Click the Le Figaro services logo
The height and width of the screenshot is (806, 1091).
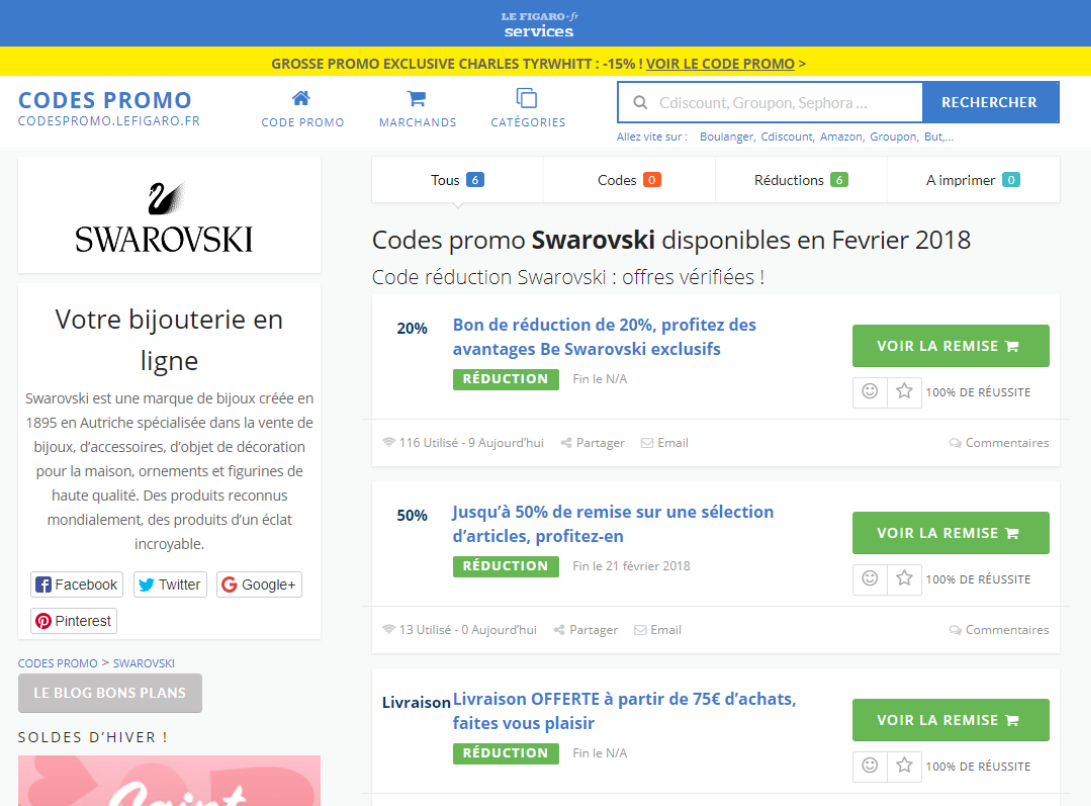click(x=539, y=24)
